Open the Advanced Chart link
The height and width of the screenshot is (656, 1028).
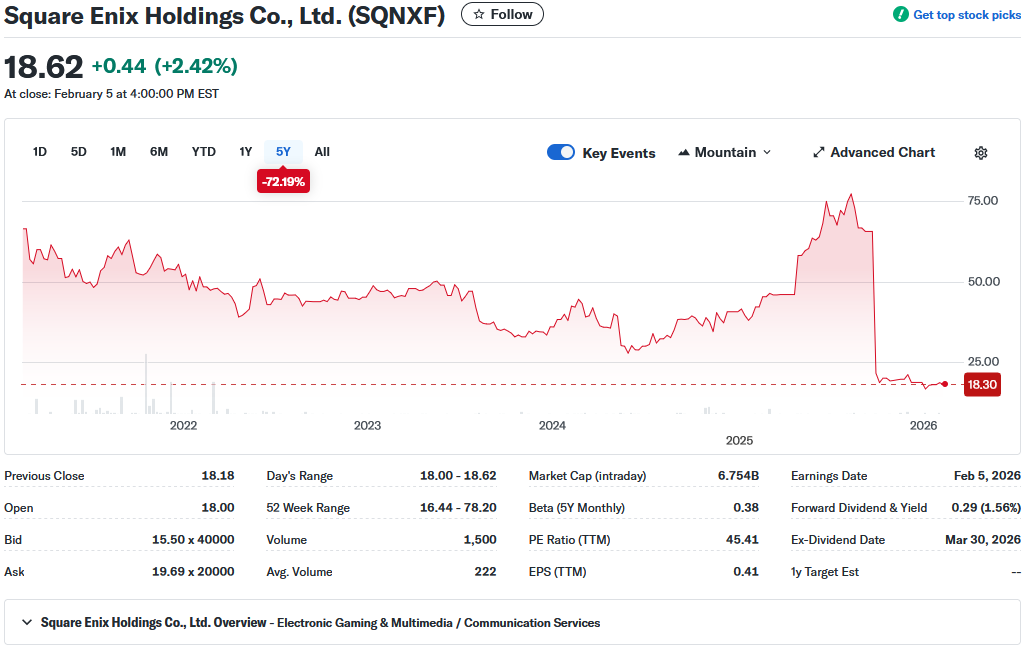tap(882, 153)
